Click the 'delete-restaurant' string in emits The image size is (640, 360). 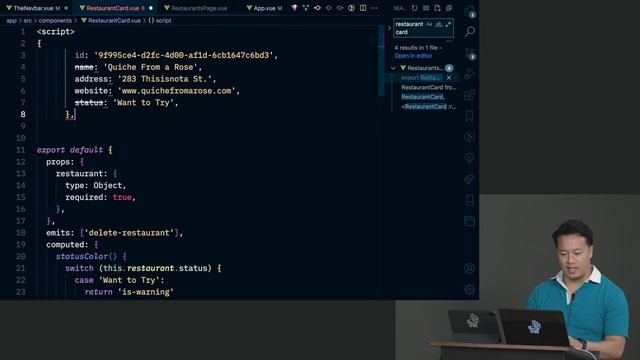(x=131, y=233)
